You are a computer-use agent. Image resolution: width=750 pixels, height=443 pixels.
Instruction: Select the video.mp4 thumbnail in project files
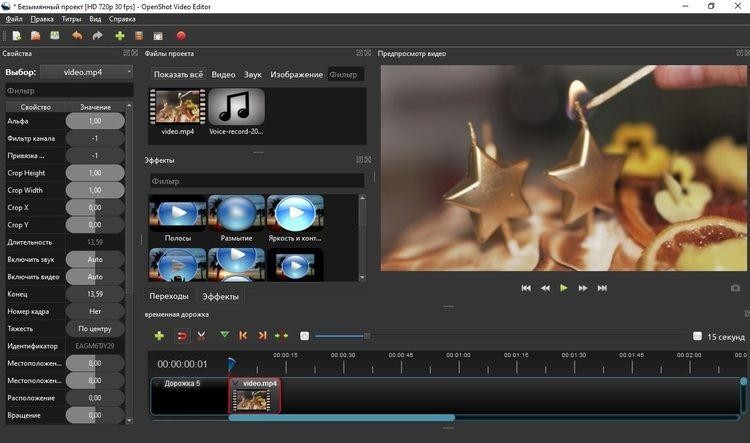tap(177, 108)
